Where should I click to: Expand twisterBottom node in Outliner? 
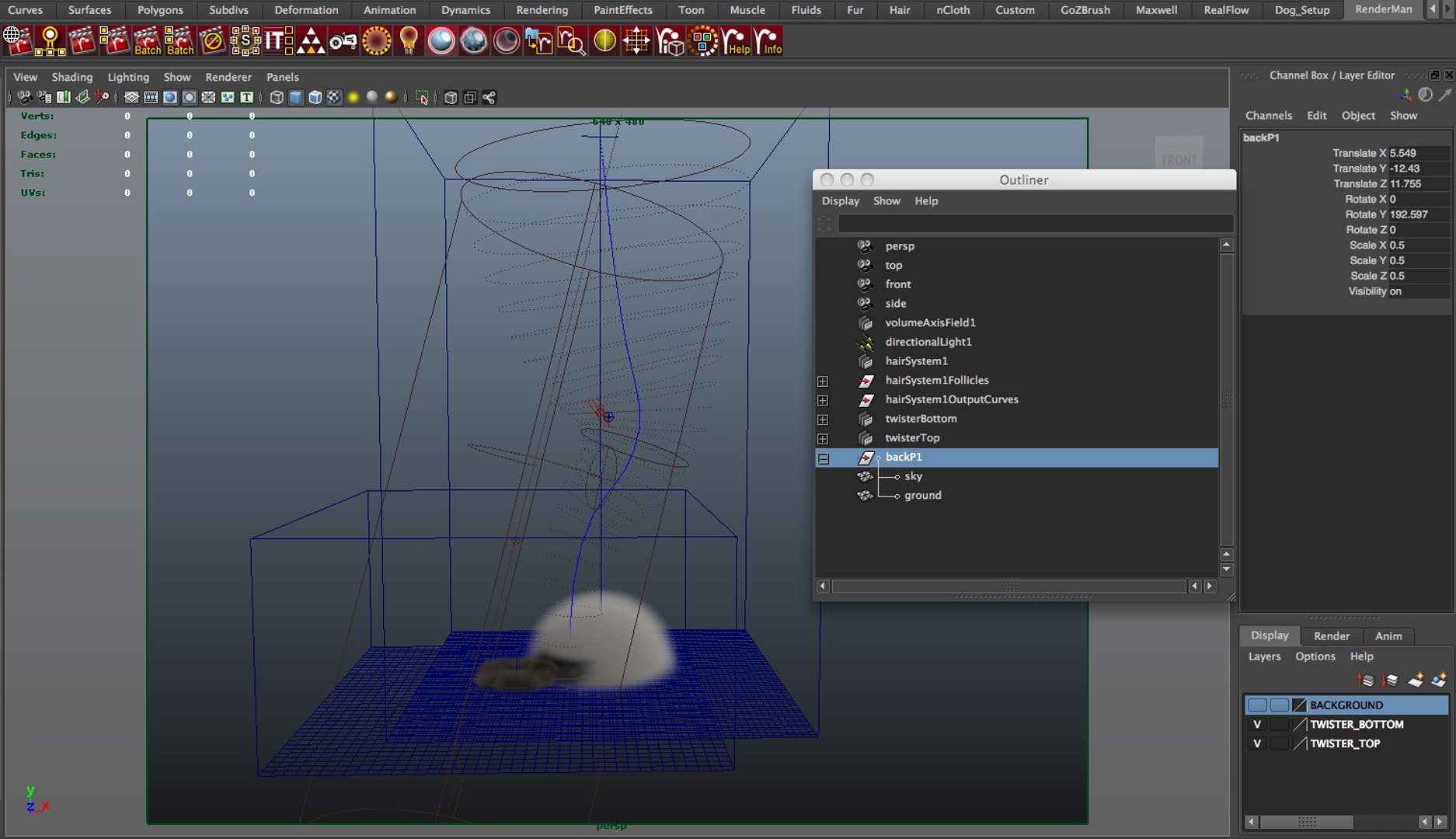coord(823,419)
